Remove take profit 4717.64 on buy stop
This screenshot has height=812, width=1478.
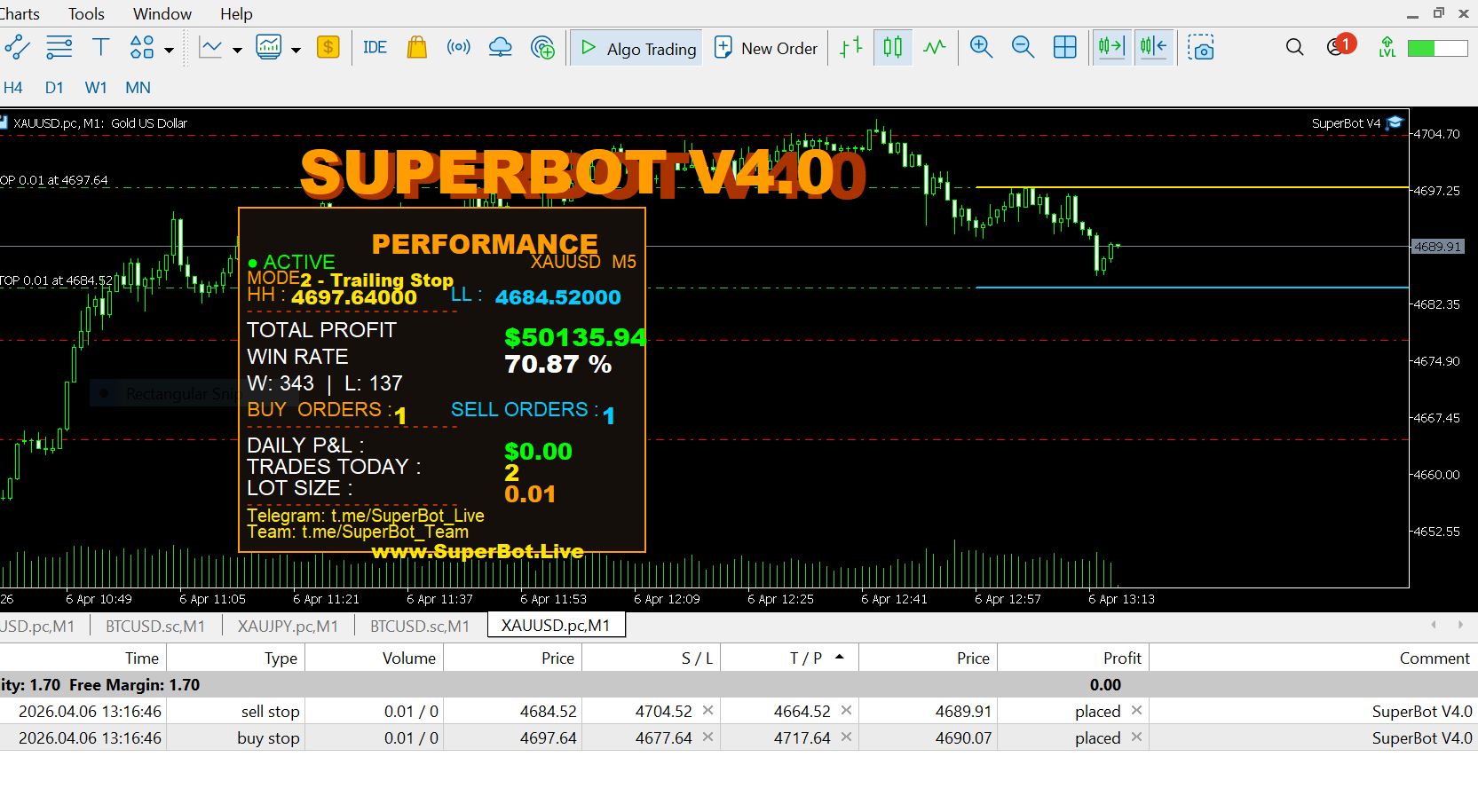click(x=846, y=737)
